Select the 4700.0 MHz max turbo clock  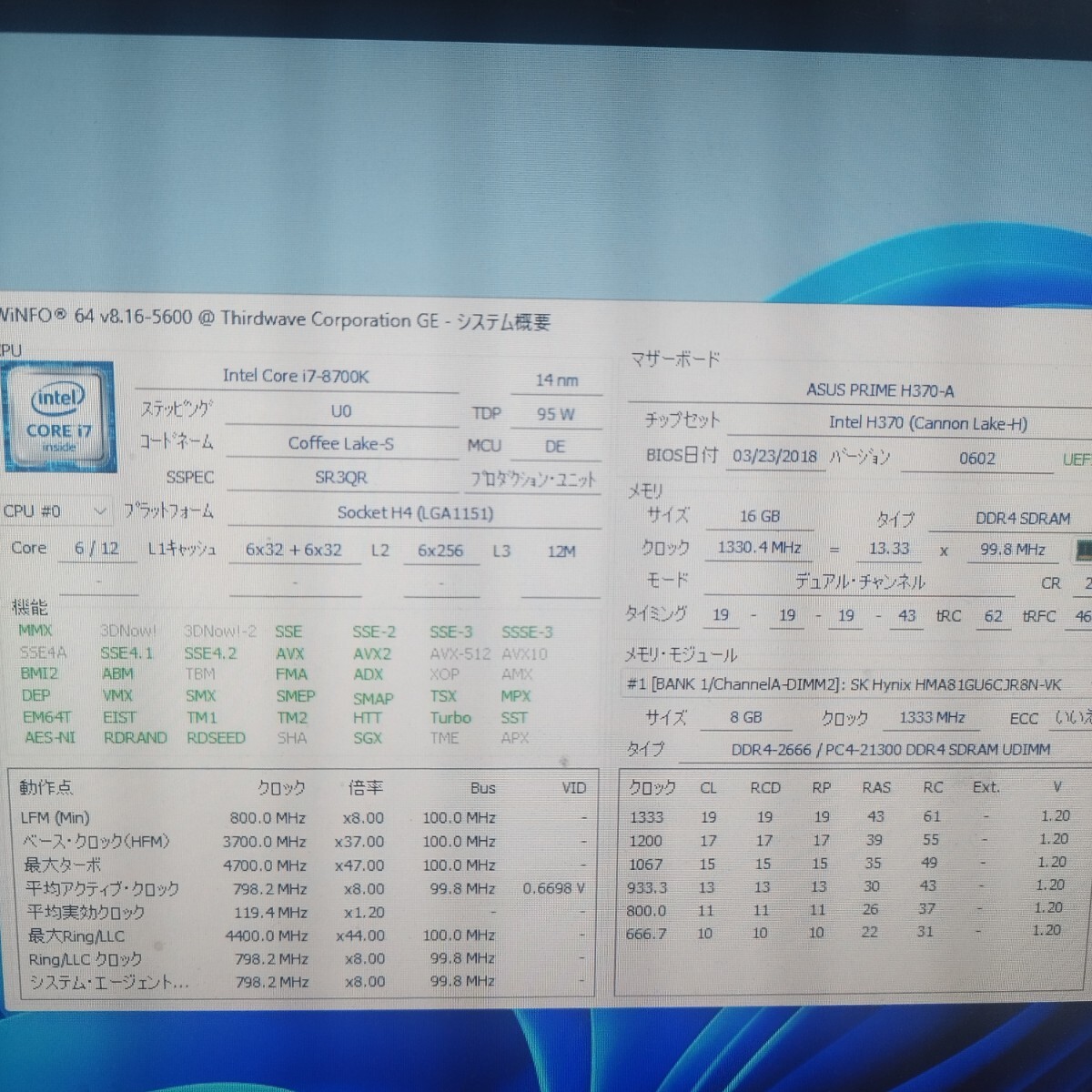click(265, 865)
